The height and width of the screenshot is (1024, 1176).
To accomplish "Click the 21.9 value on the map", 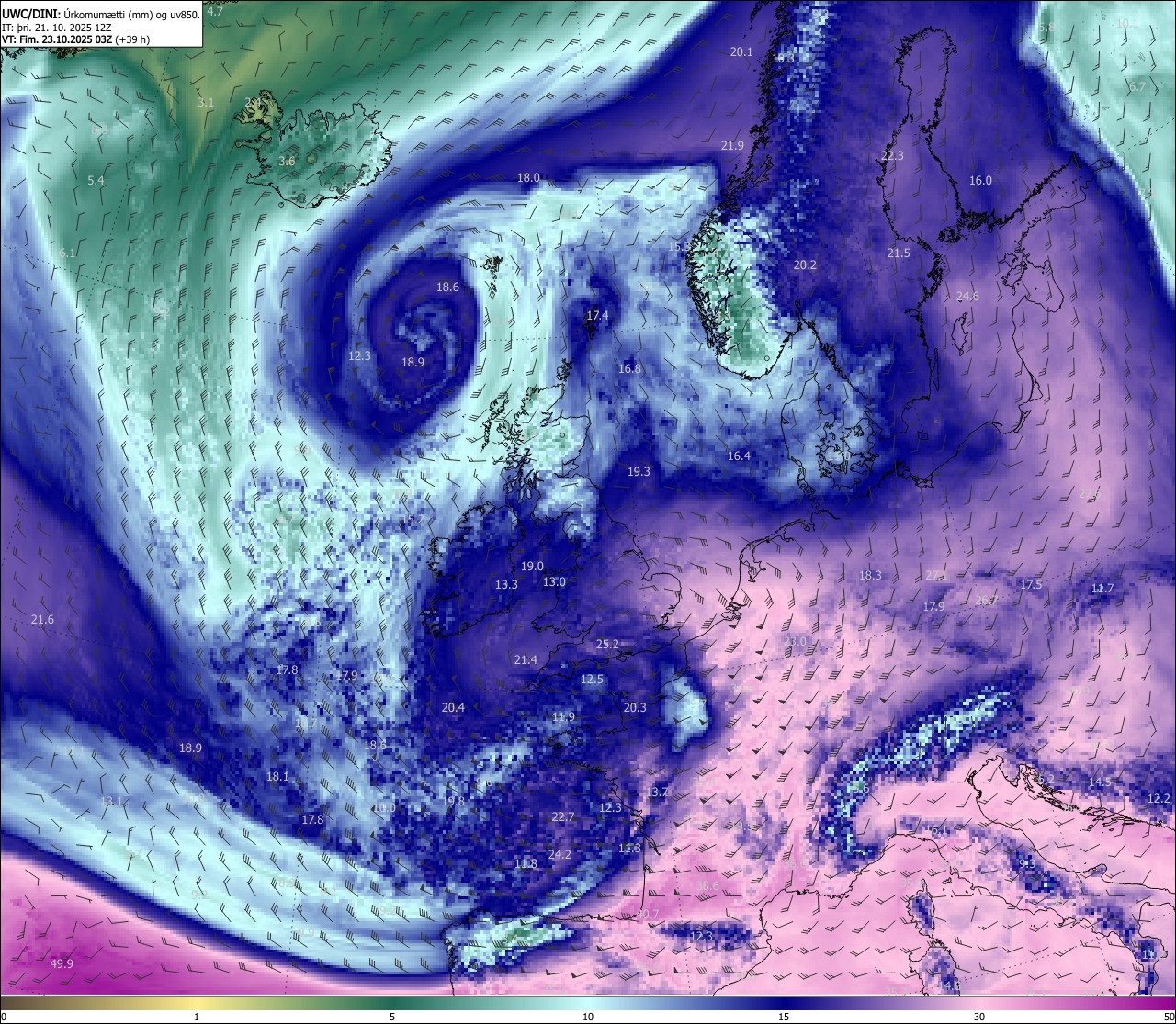I will [732, 146].
